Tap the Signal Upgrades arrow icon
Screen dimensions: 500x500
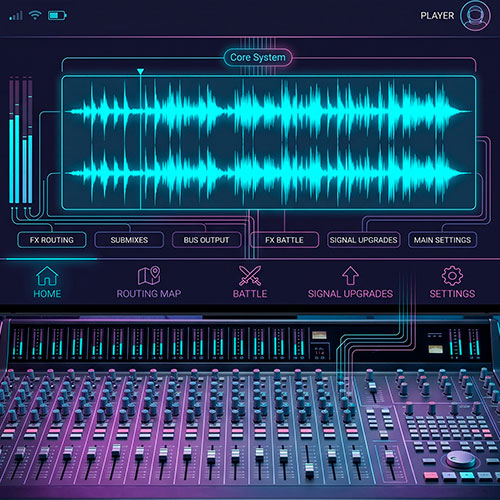pyautogui.click(x=350, y=276)
